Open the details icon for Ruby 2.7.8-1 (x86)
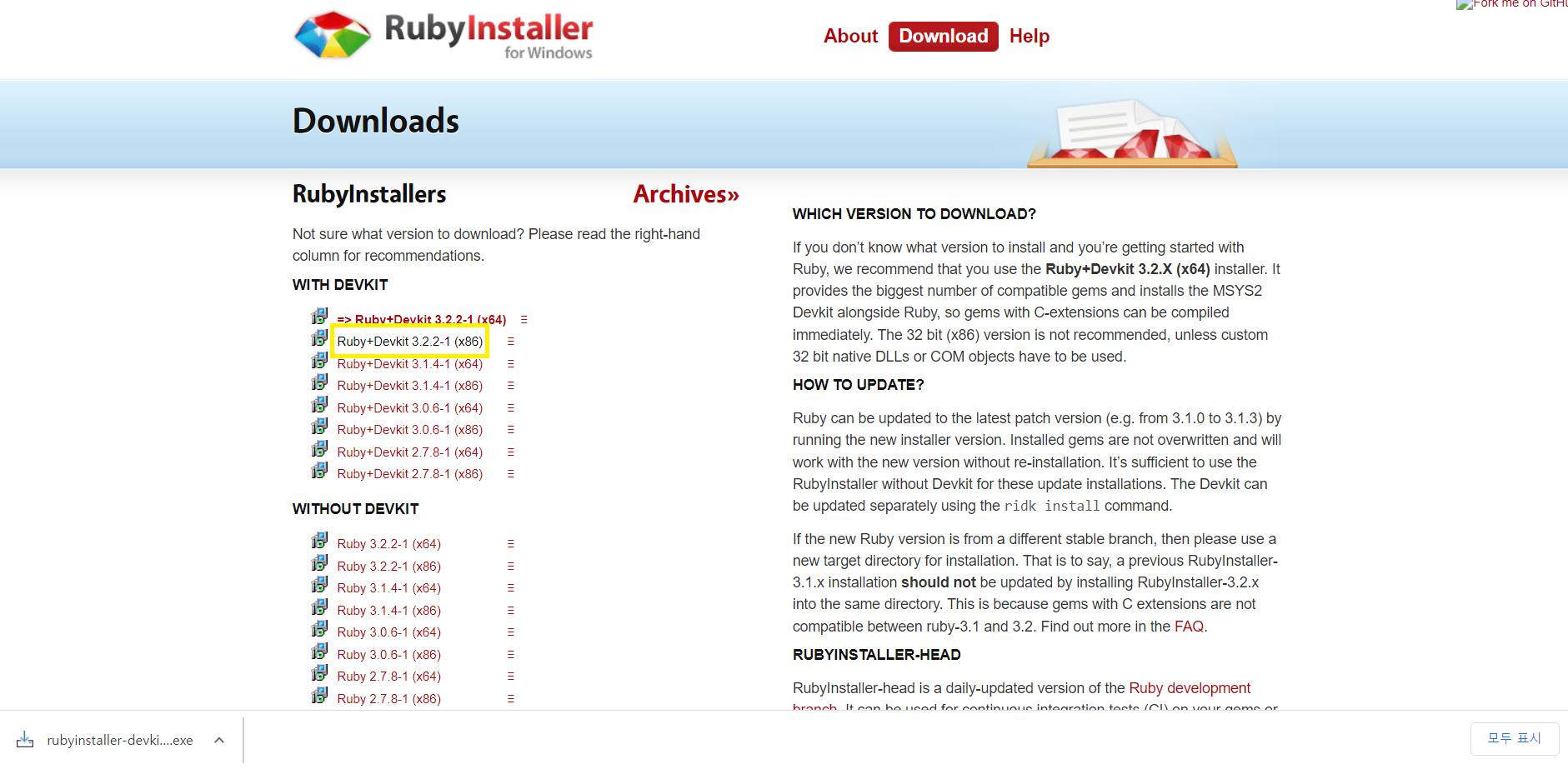 511,699
